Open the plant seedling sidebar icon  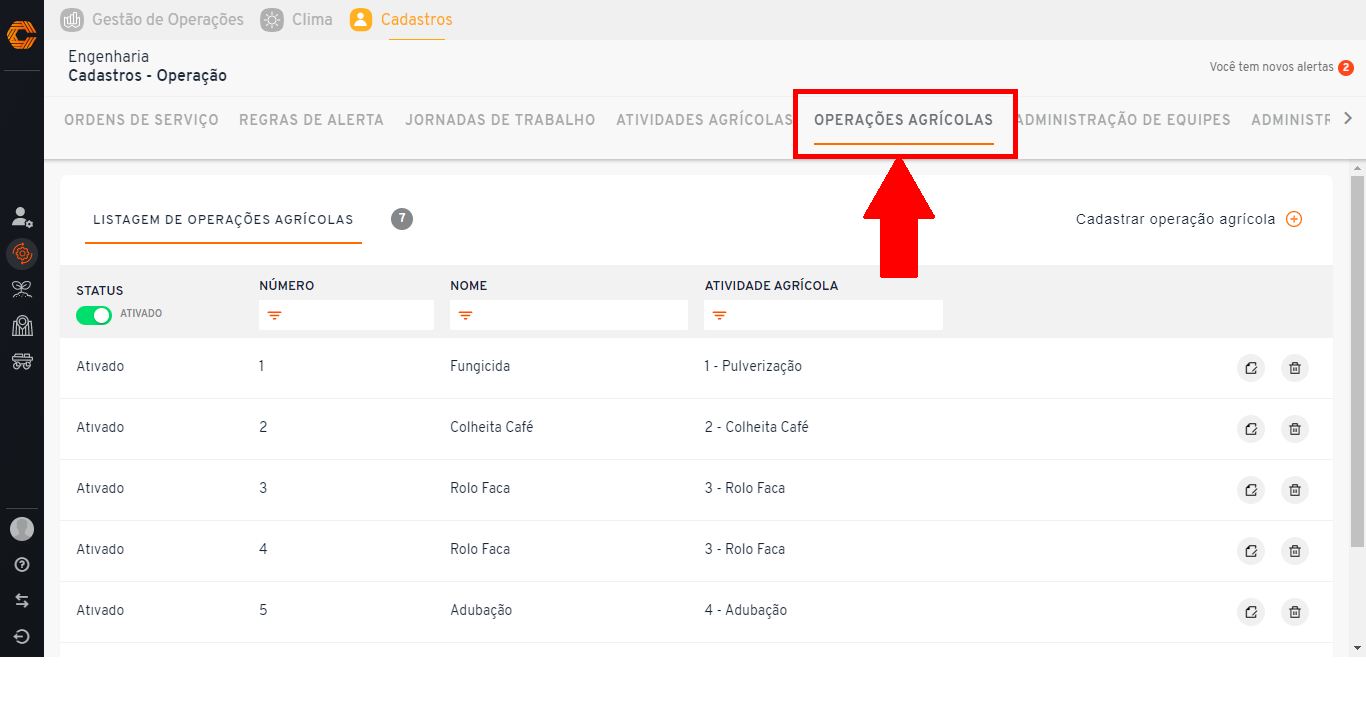coord(21,290)
